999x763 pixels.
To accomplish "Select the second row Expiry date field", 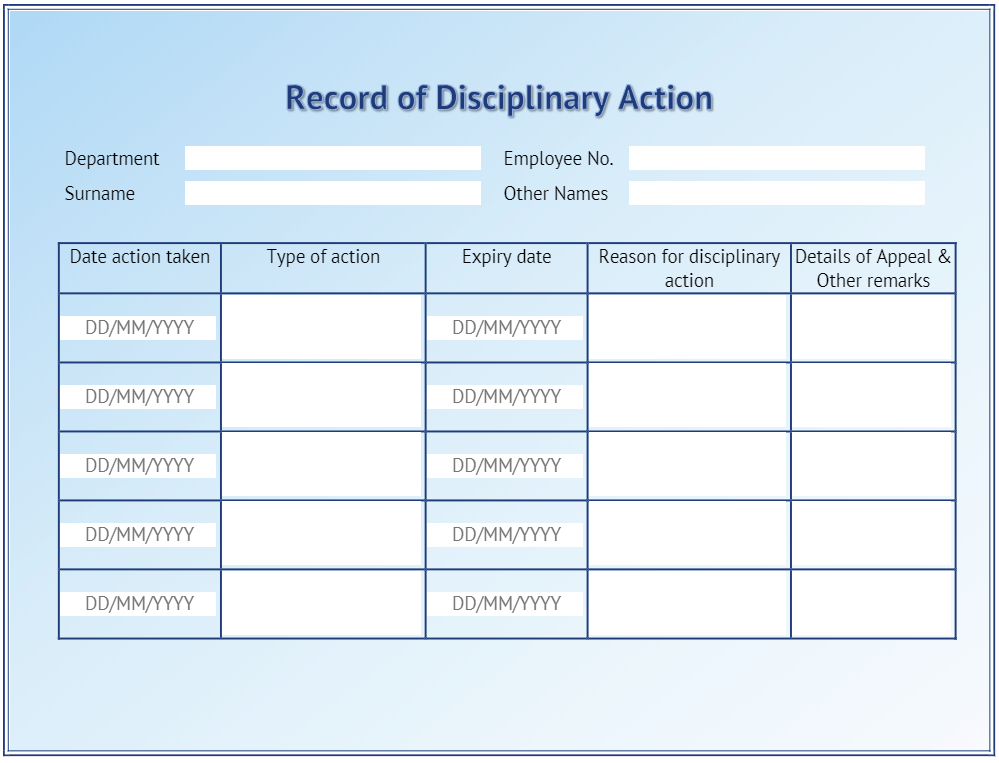I will tap(506, 395).
